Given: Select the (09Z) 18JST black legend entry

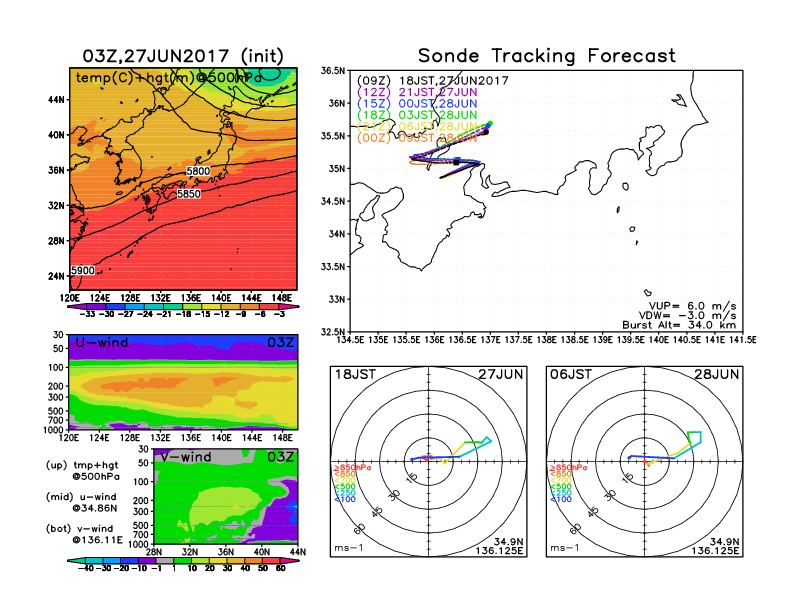Looking at the screenshot, I should coord(434,80).
